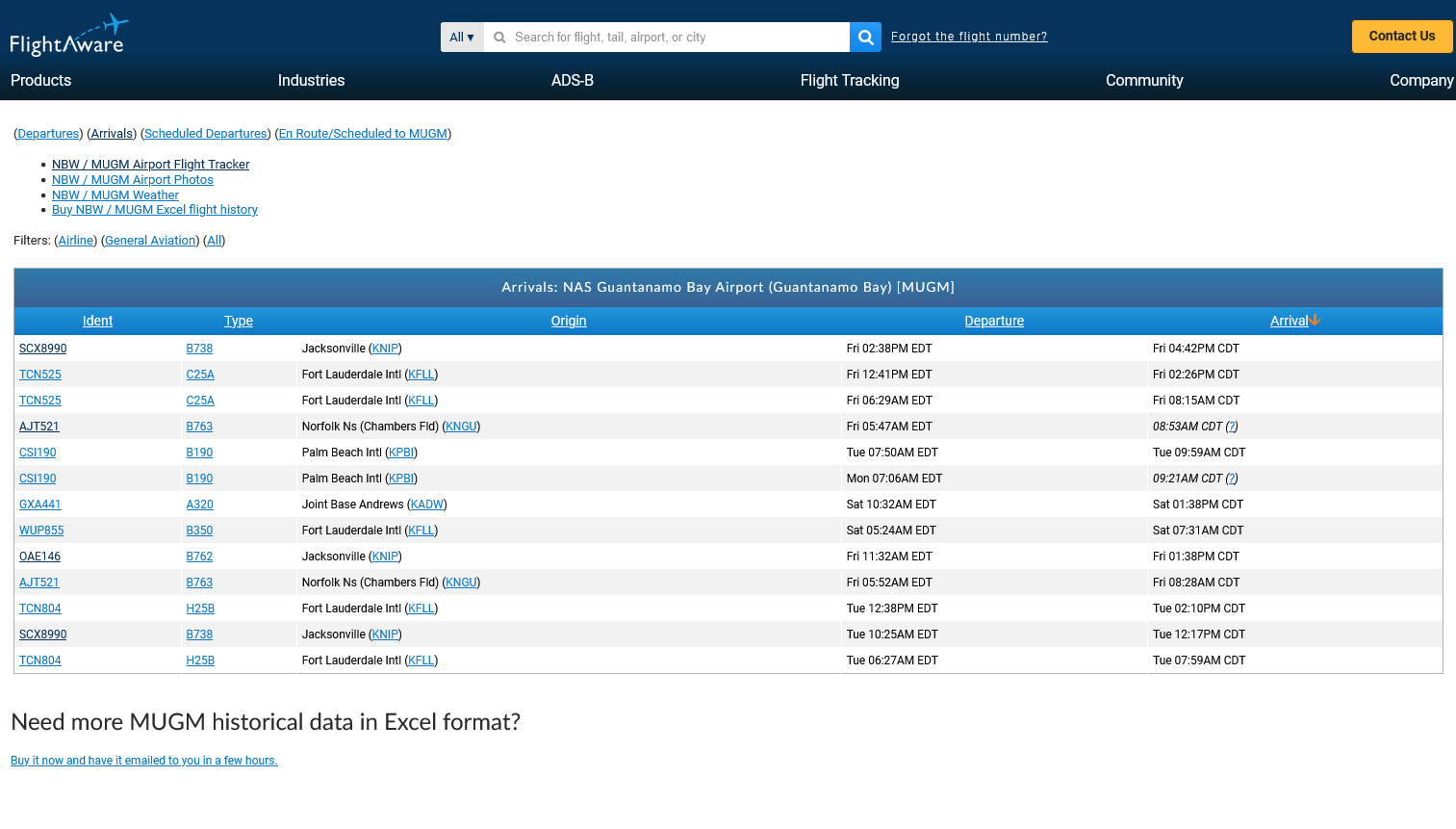
Task: Open flight TCN804 arriving Tue 07:59AM
Action: point(40,661)
